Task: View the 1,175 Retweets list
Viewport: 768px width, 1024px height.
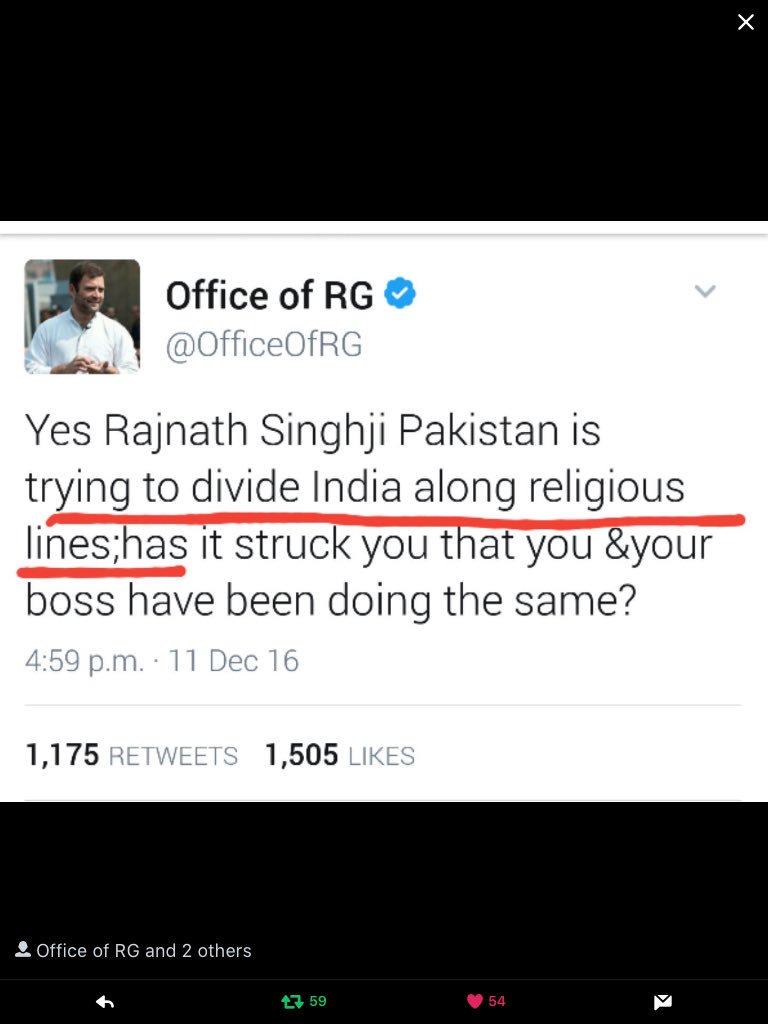Action: [131, 755]
